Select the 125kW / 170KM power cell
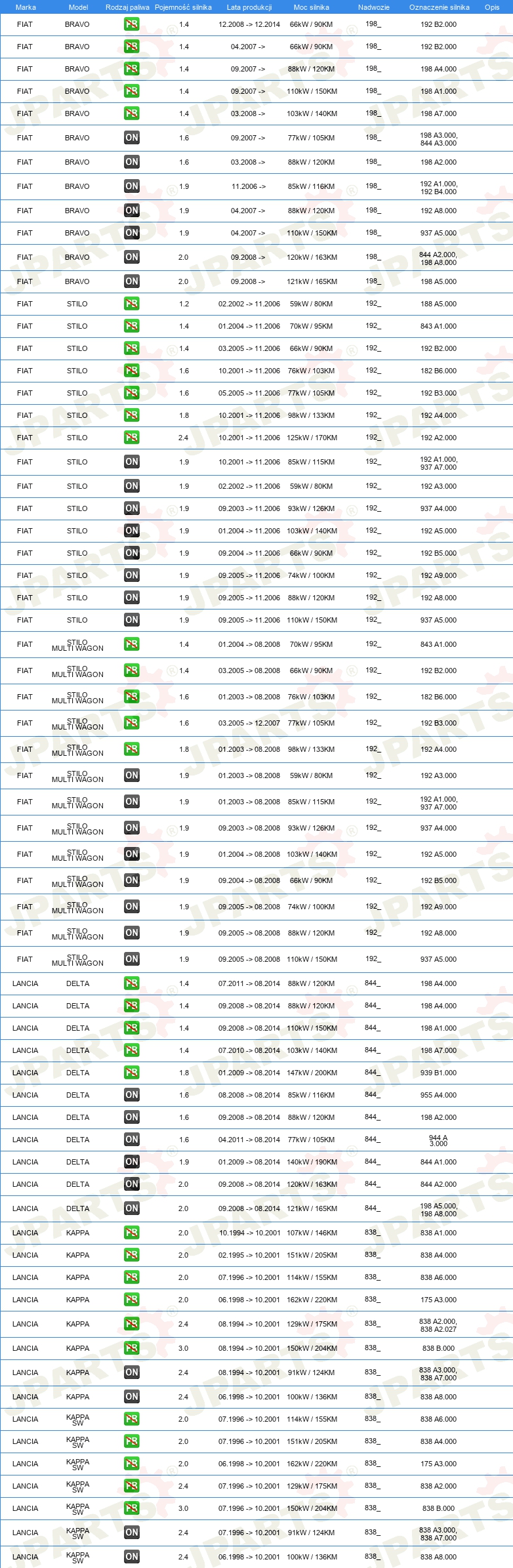The image size is (513, 1568). tap(312, 438)
